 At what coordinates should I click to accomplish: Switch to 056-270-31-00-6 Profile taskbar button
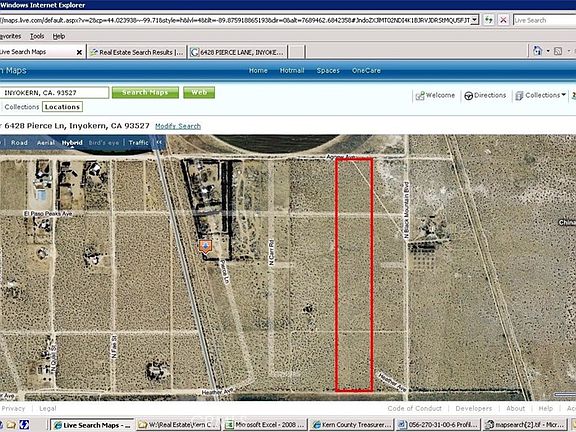point(438,425)
